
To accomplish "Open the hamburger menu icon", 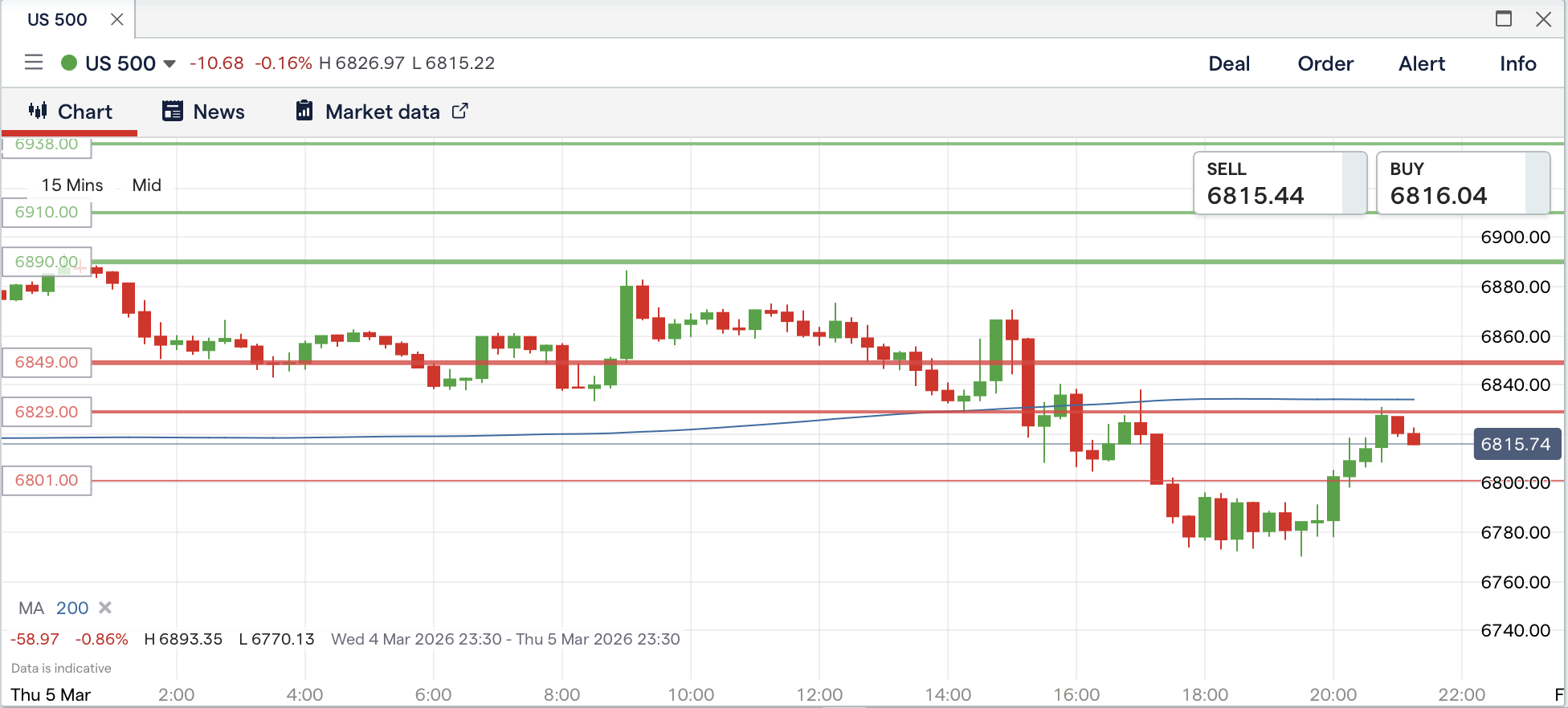I will click(34, 62).
